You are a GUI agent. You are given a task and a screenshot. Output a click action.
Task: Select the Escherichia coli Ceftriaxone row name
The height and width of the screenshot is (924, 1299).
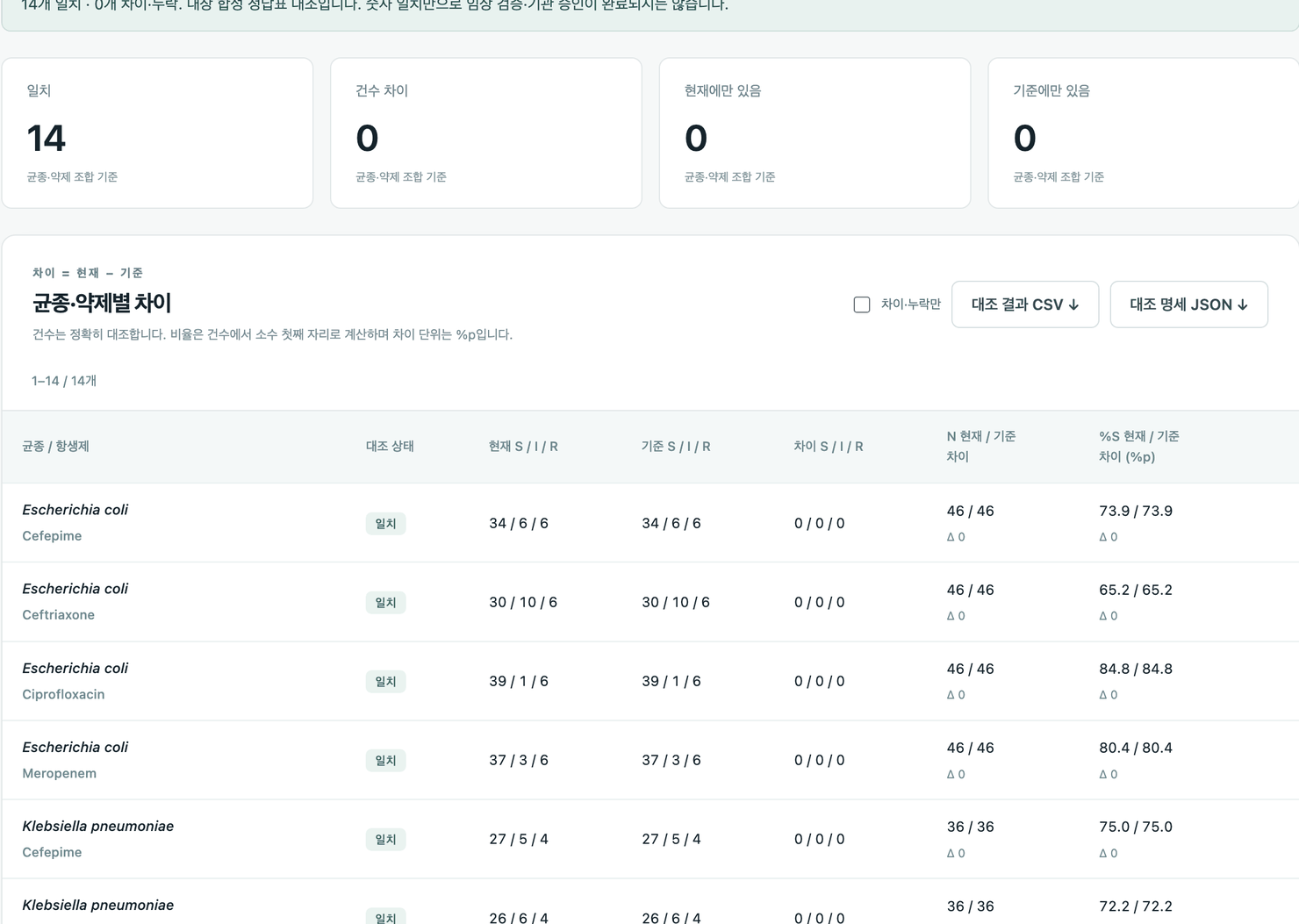75,601
